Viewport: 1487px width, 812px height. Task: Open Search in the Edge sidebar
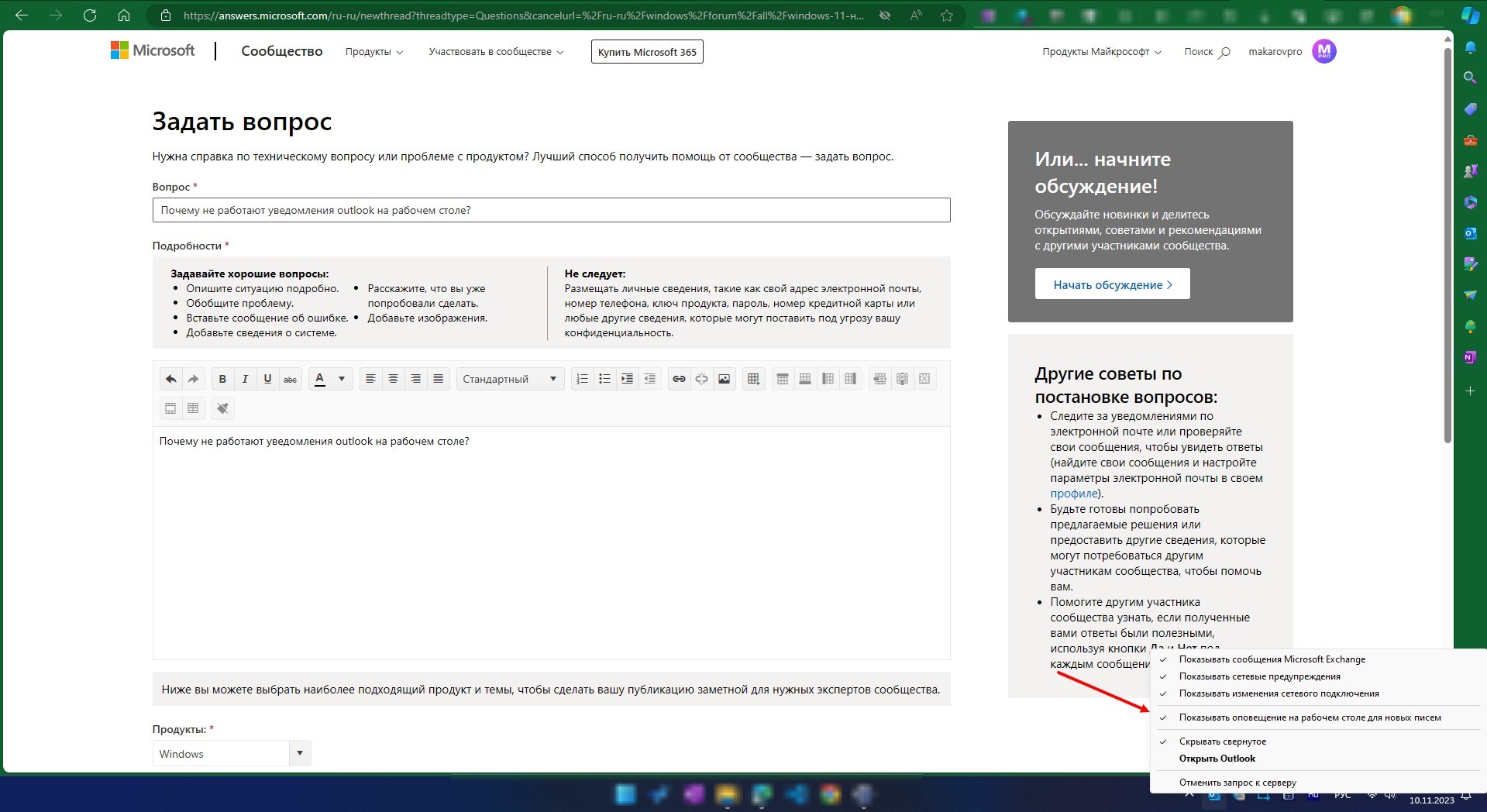point(1470,77)
